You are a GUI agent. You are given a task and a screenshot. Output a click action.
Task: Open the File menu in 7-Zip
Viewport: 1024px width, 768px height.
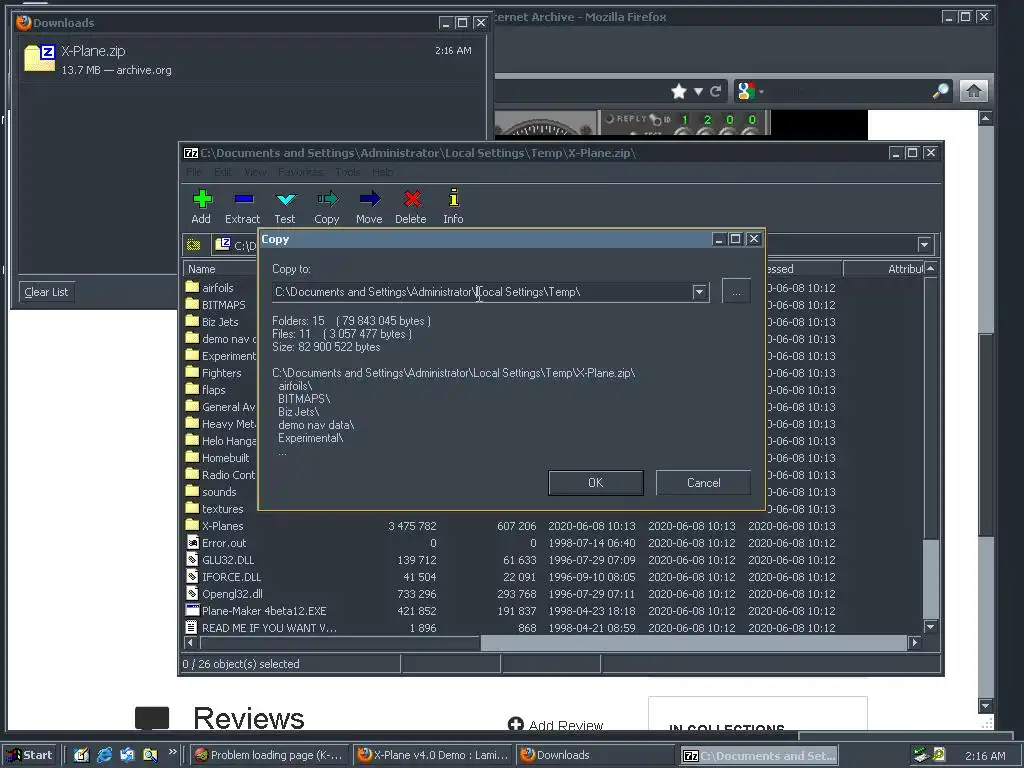[194, 172]
